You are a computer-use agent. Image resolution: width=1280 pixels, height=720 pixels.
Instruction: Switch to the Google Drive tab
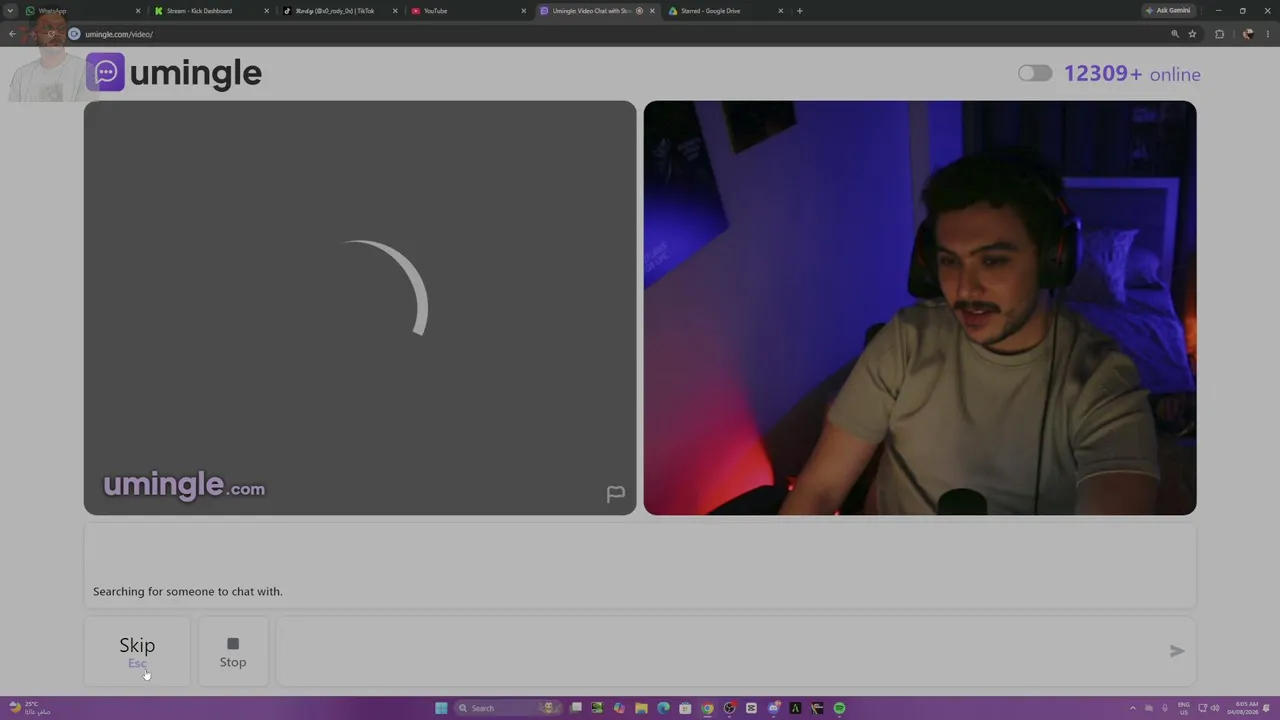click(722, 11)
